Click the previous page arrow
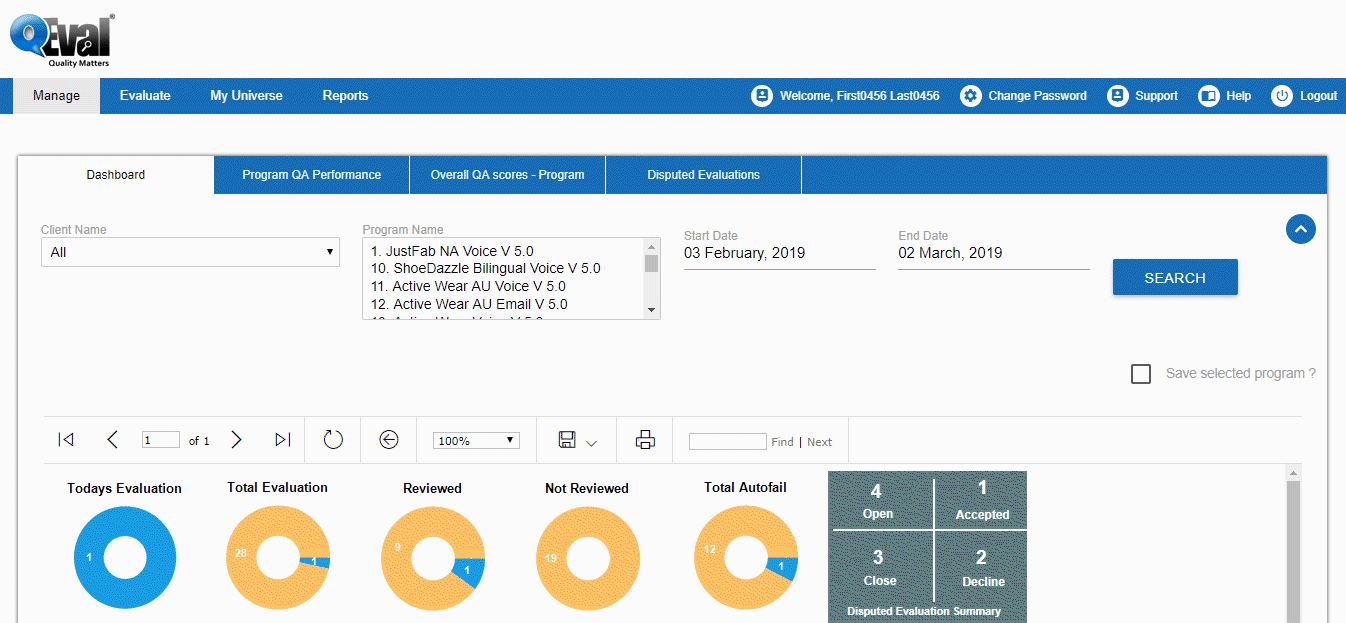1346x623 pixels. 112,440
